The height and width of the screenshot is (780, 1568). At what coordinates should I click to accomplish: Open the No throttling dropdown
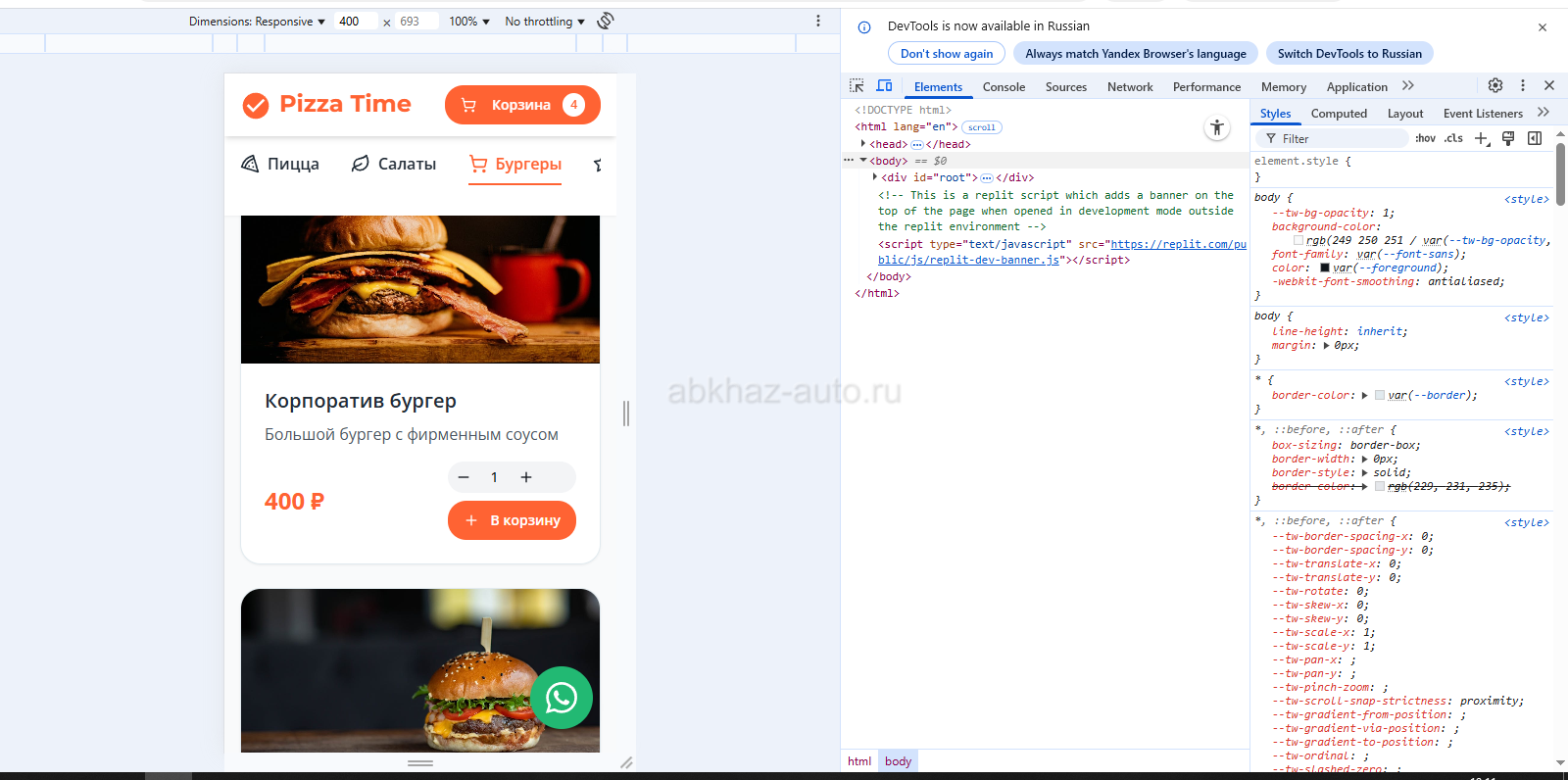coord(544,22)
